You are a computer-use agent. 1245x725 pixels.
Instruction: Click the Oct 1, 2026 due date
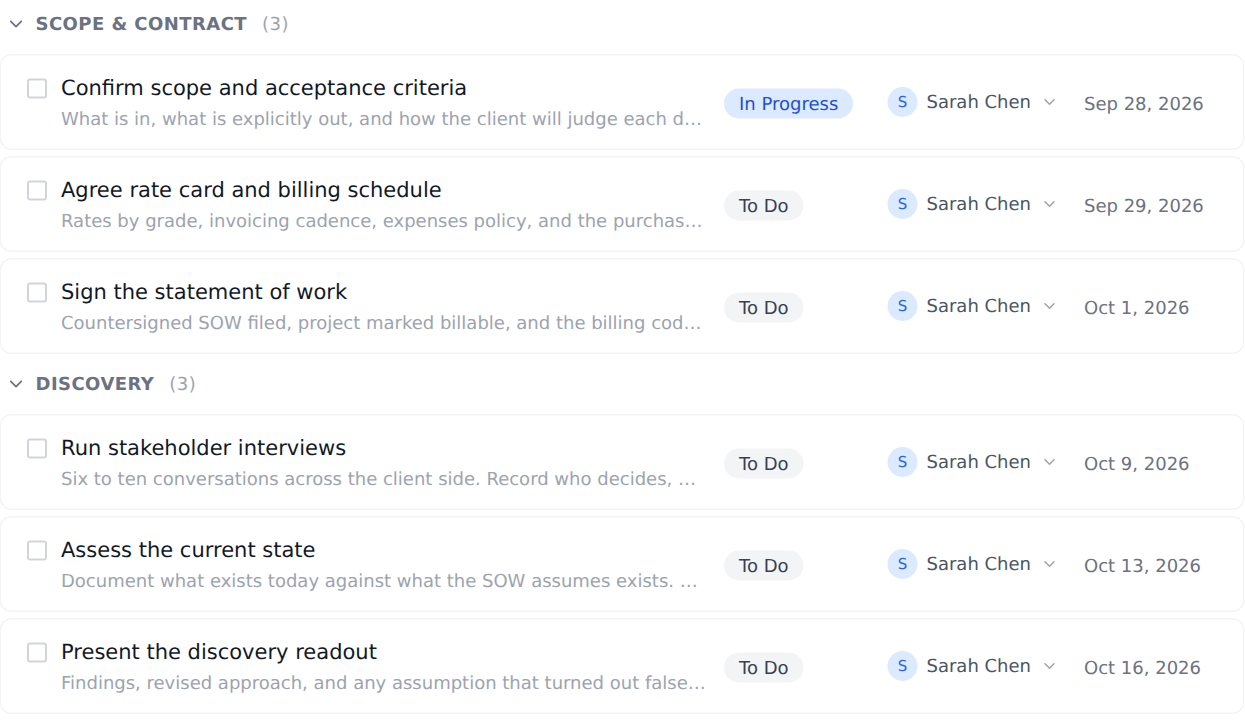pyautogui.click(x=1136, y=308)
